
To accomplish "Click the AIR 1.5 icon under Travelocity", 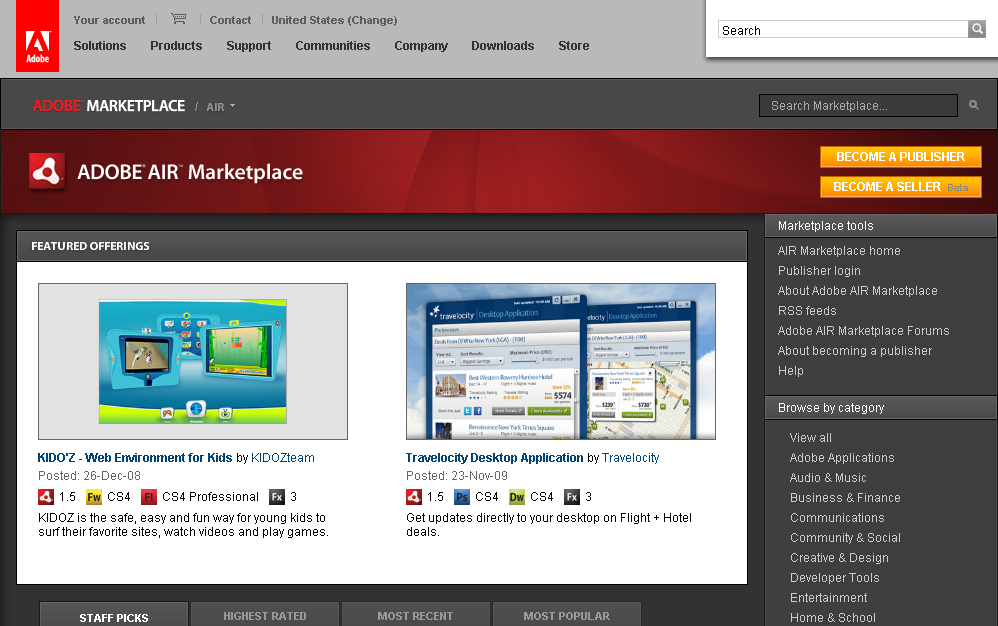I will pyautogui.click(x=414, y=497).
